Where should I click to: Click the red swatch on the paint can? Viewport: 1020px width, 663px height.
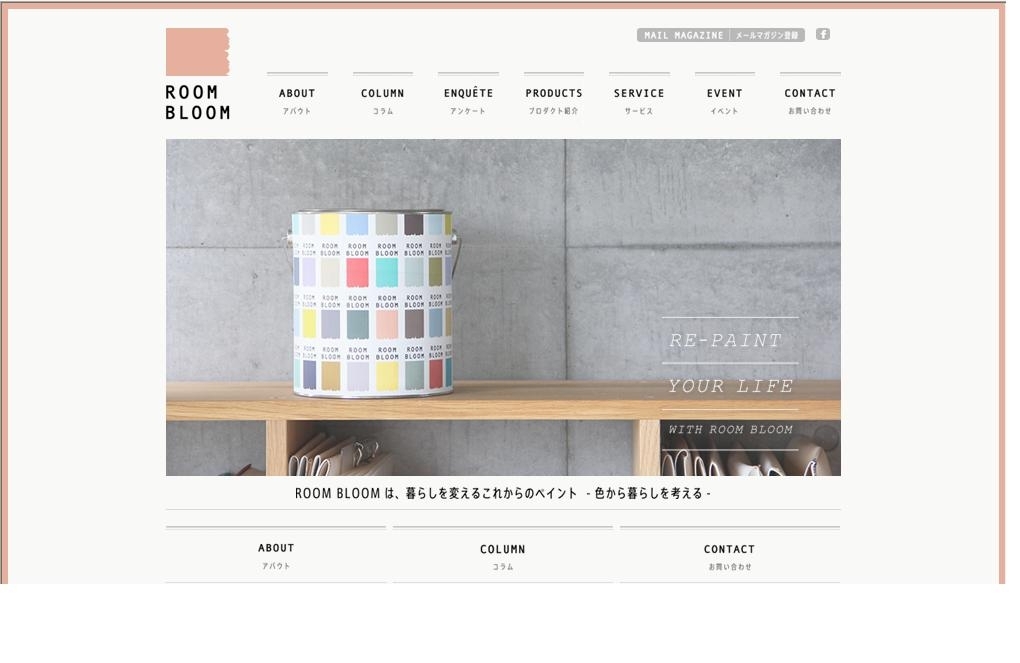tap(357, 273)
